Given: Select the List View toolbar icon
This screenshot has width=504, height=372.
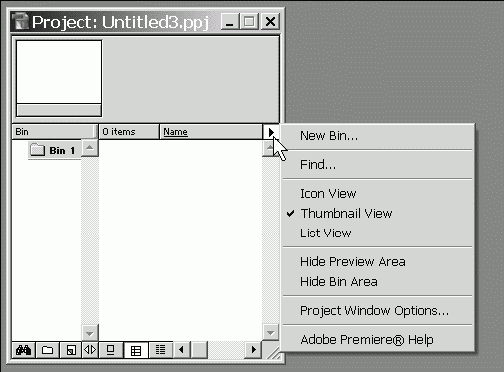Looking at the screenshot, I should click(160, 350).
